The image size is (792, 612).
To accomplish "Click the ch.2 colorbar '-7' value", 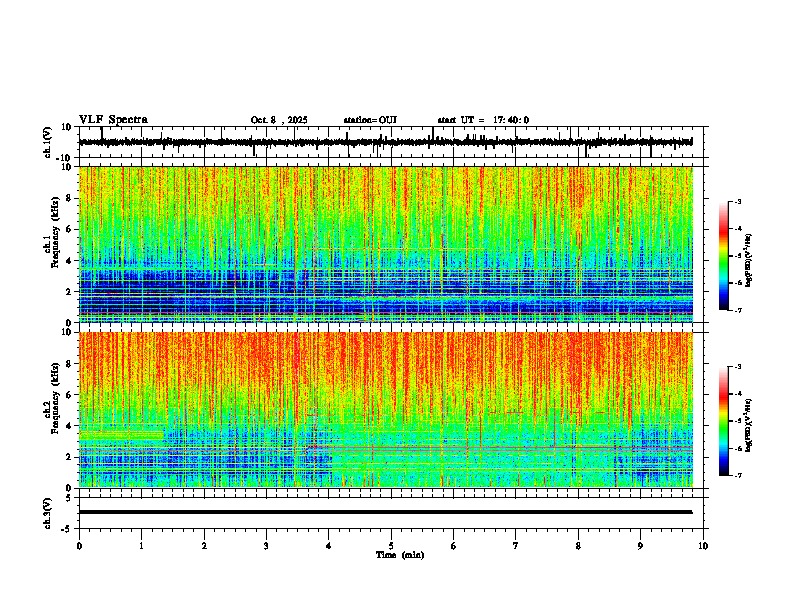I will [738, 475].
